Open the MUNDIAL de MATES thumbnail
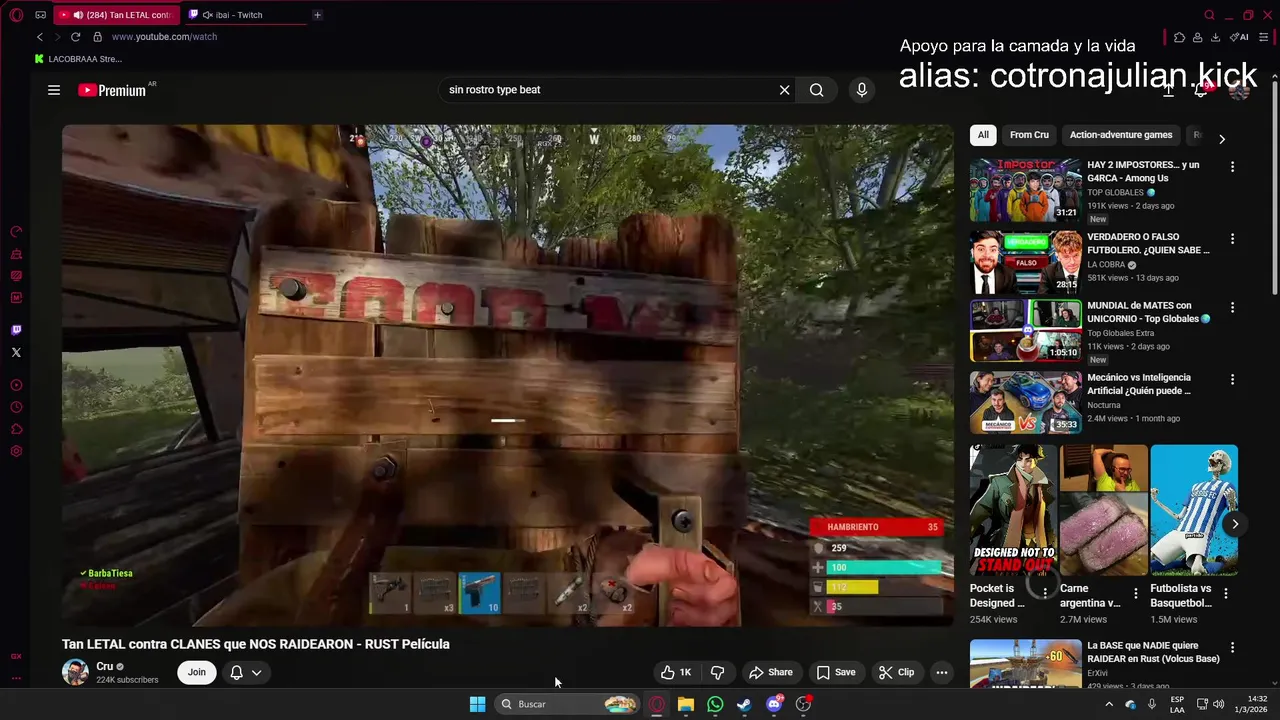This screenshot has width=1280, height=720. (x=1025, y=331)
